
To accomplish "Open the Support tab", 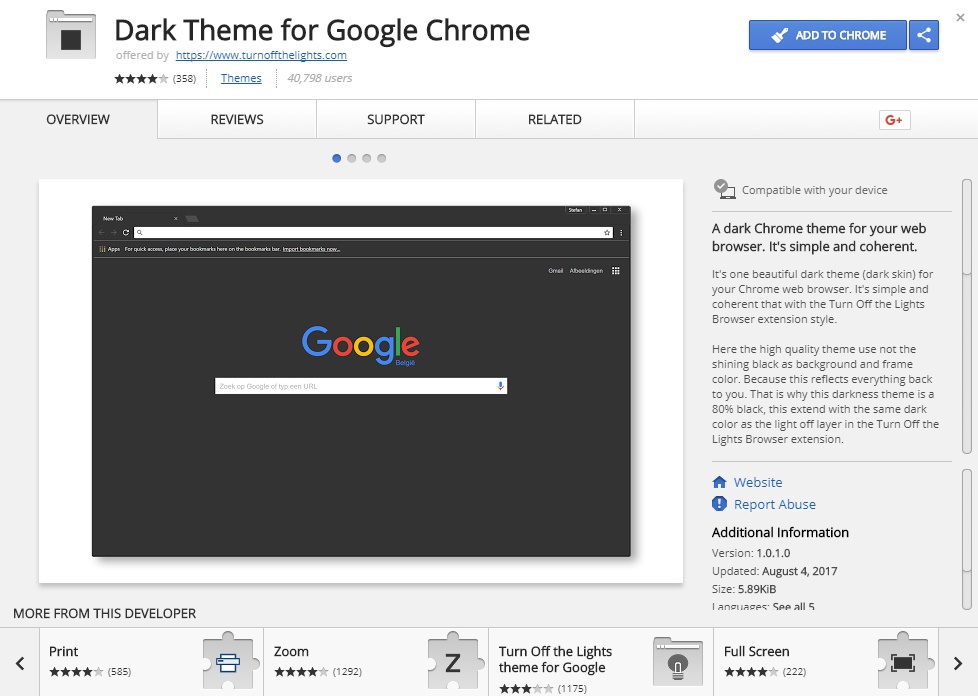I will click(x=395, y=119).
